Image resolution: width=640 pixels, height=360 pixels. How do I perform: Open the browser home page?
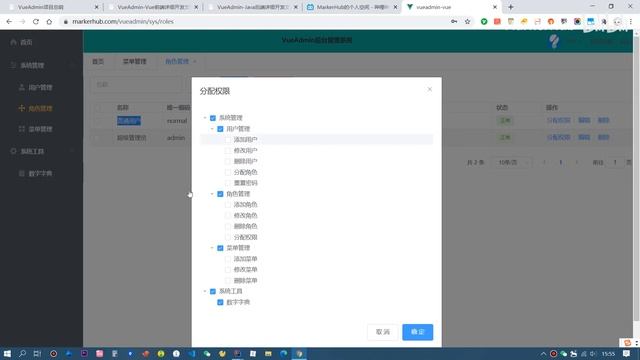pyautogui.click(x=49, y=22)
